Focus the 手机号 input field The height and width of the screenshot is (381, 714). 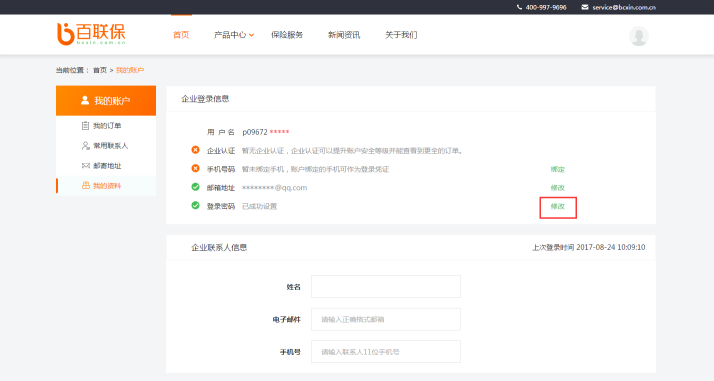386,351
